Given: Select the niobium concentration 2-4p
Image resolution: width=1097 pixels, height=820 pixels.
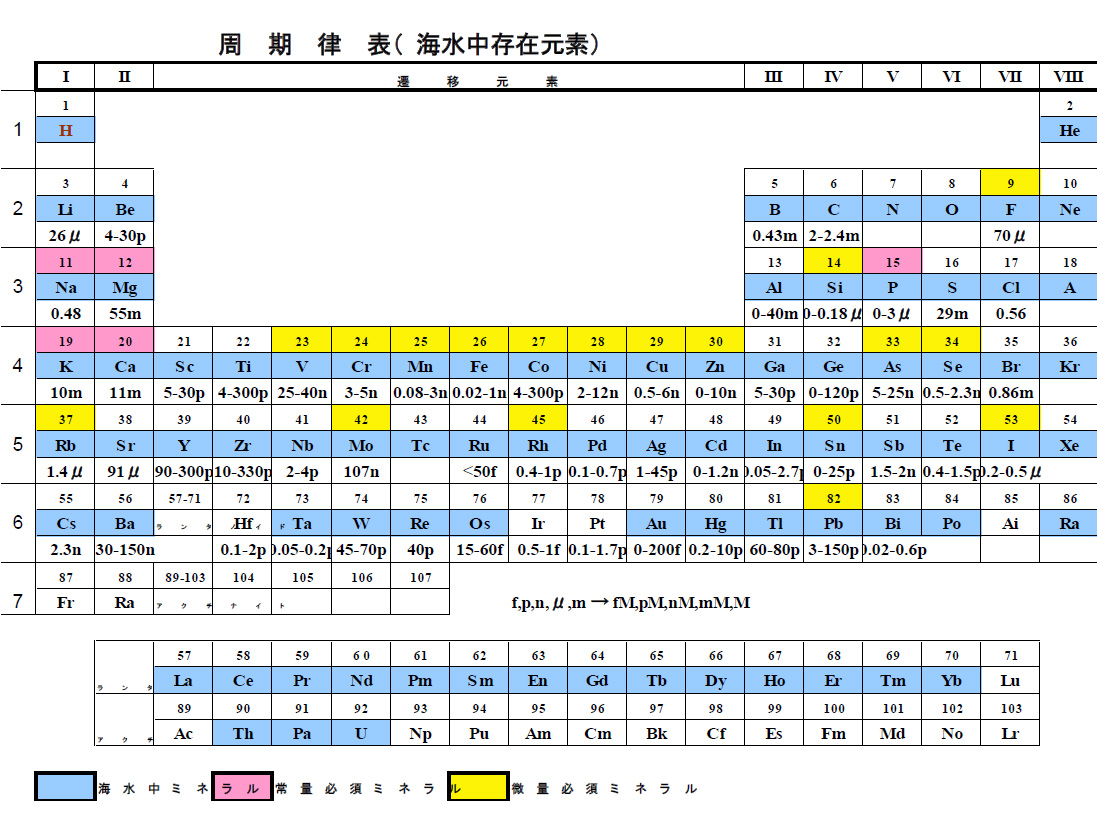Looking at the screenshot, I should [302, 472].
